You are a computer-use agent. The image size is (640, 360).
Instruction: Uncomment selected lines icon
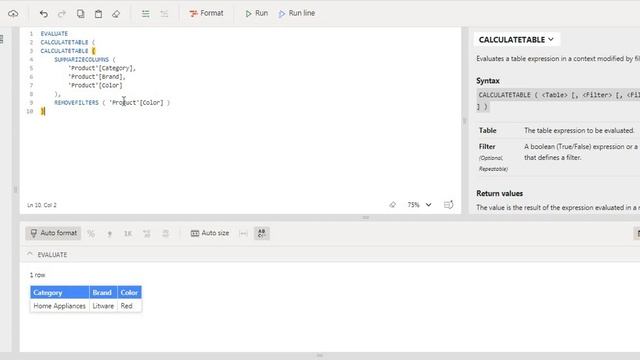[x=164, y=13]
